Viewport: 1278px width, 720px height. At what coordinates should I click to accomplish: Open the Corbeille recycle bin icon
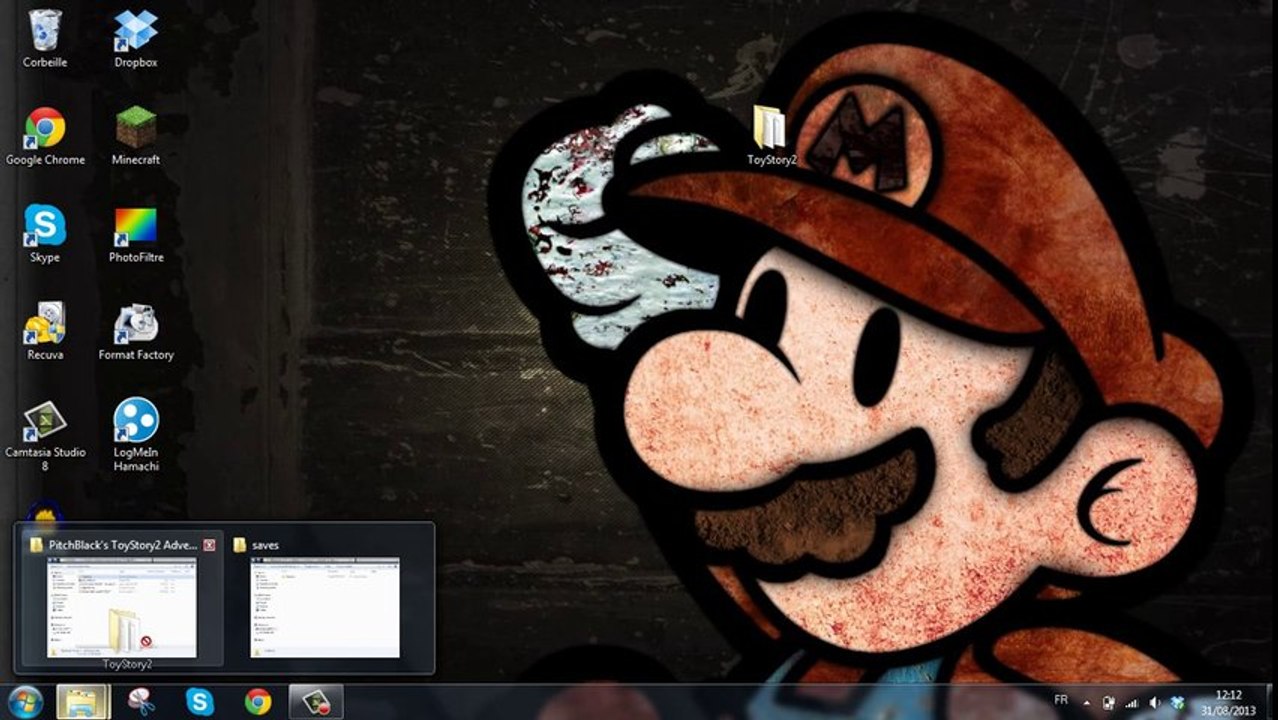click(x=45, y=38)
